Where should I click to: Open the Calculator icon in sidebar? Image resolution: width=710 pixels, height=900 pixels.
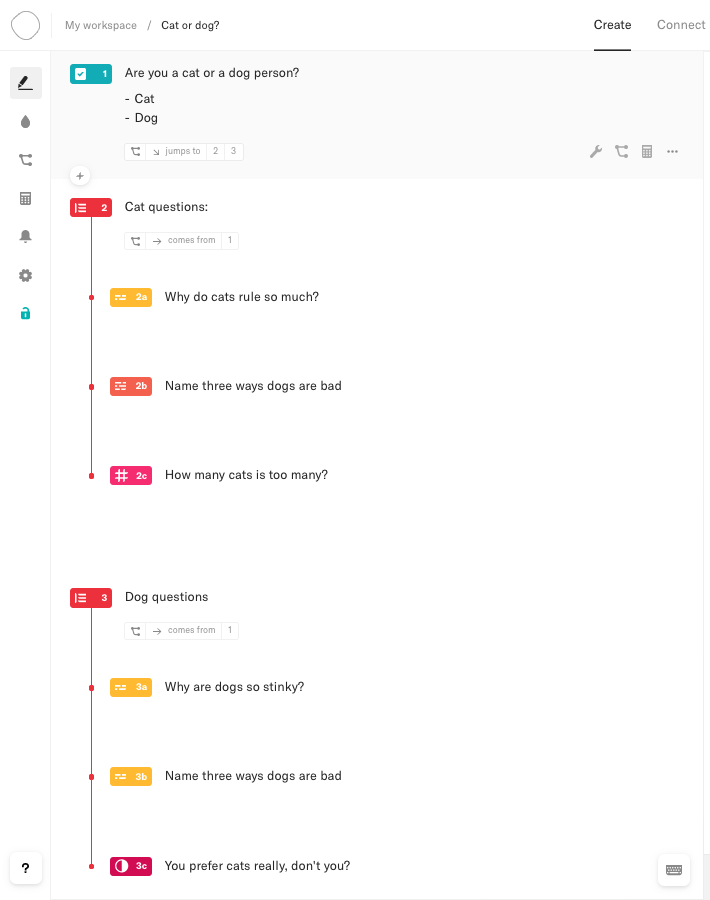tap(25, 199)
